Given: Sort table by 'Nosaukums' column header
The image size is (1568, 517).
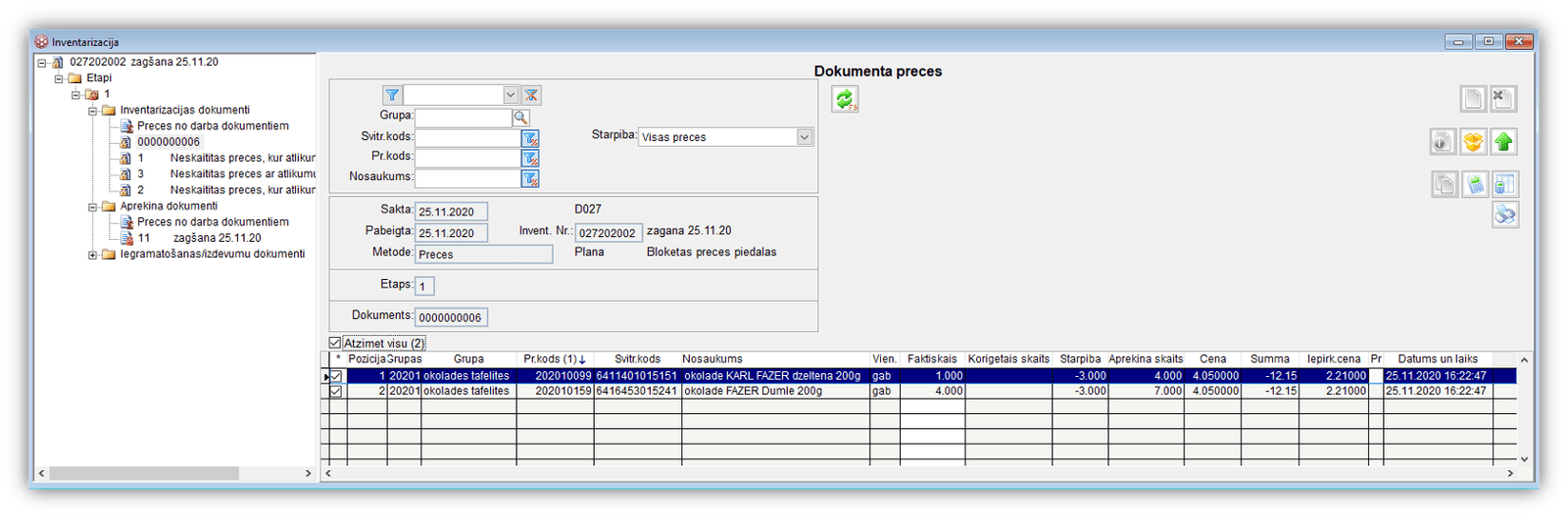Looking at the screenshot, I should point(712,359).
